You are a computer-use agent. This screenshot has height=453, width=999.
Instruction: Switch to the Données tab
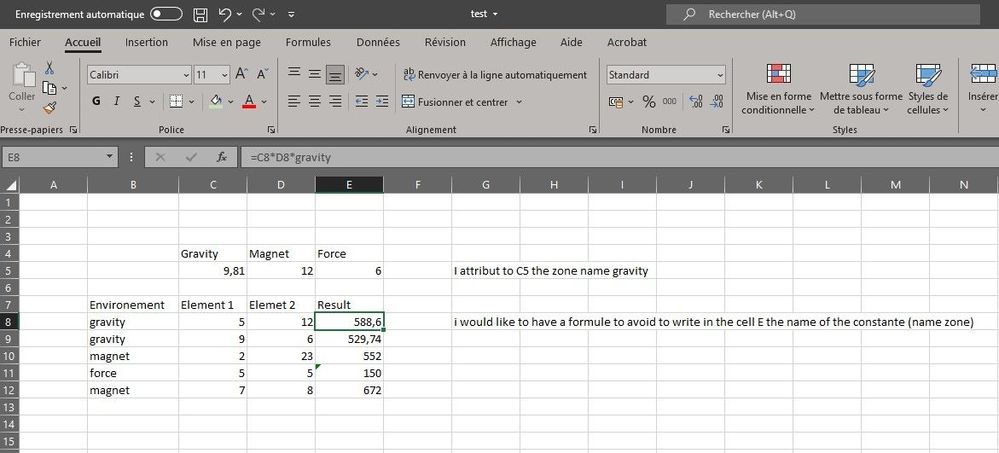(x=378, y=43)
